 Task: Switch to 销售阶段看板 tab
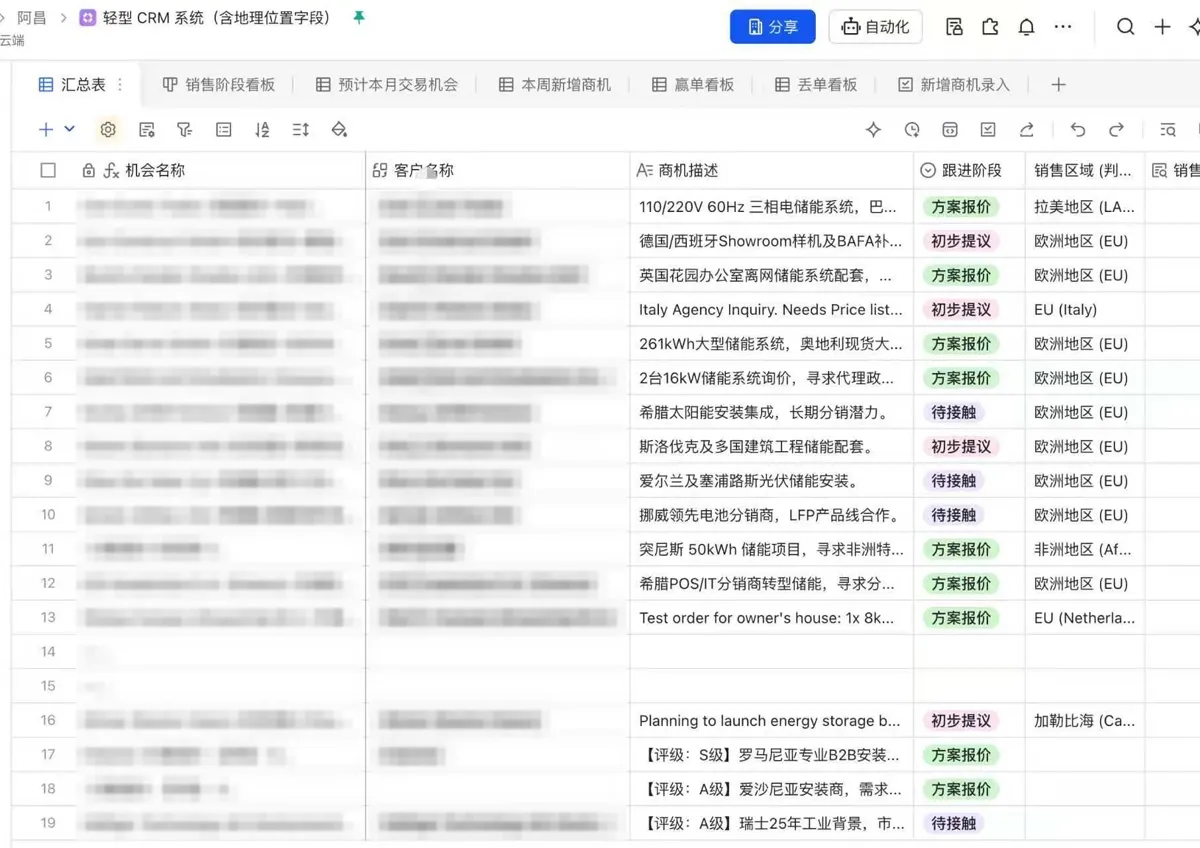[x=218, y=85]
